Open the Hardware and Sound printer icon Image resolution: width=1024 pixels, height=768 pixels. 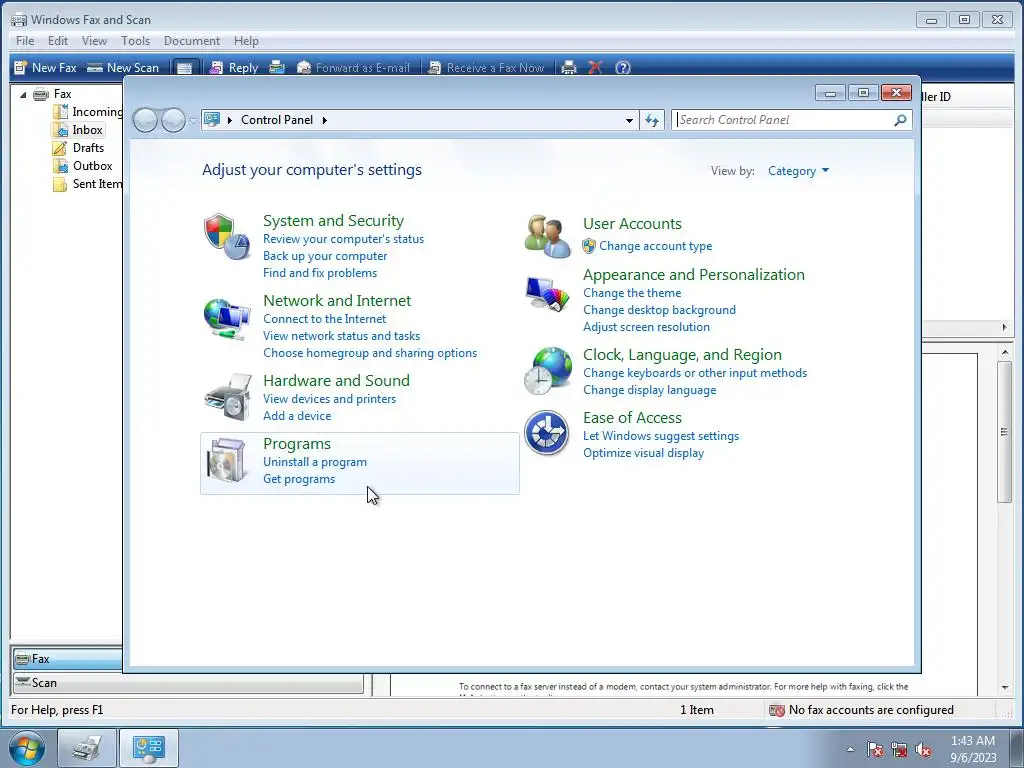coord(227,398)
